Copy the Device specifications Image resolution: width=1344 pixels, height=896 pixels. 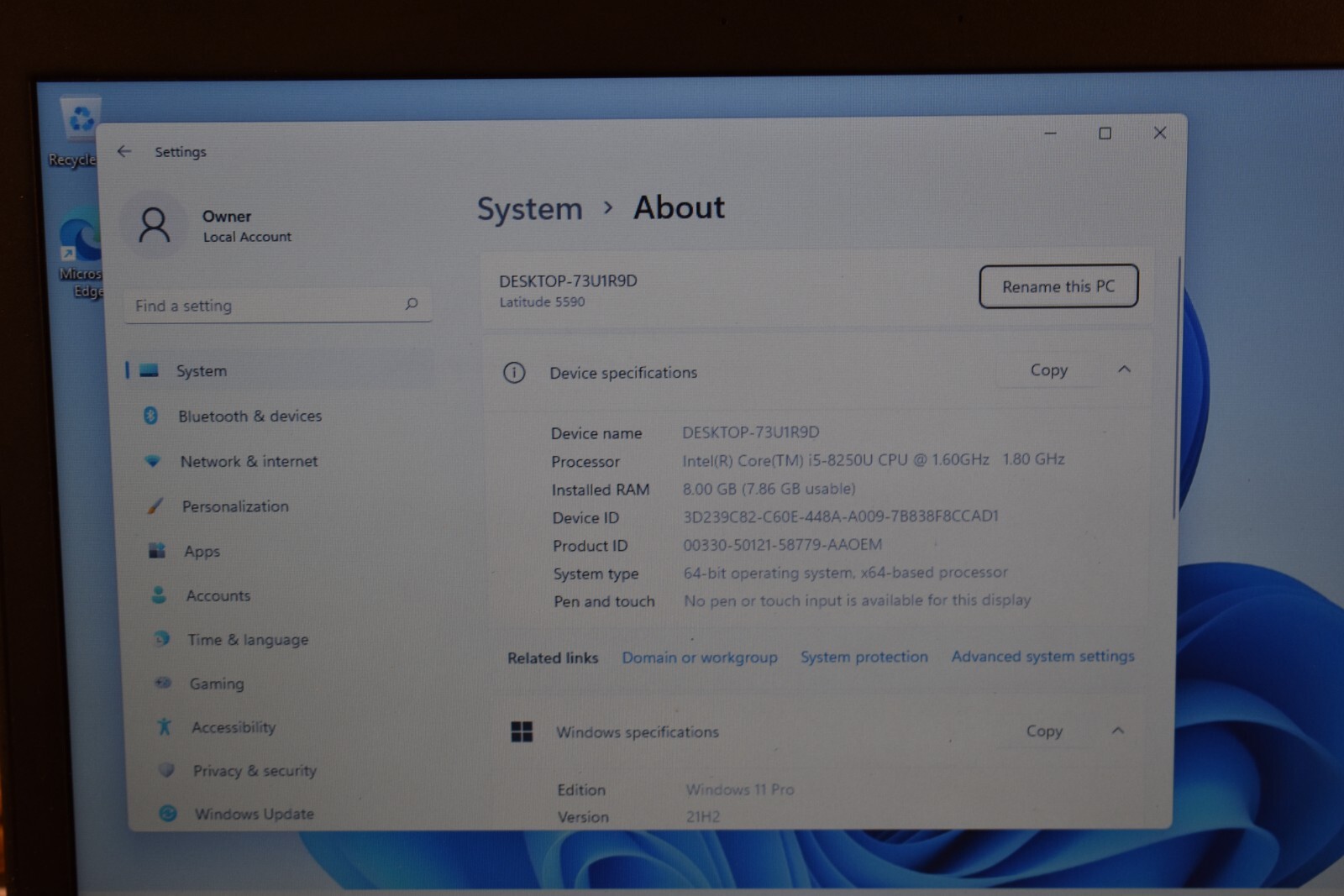pos(1049,370)
